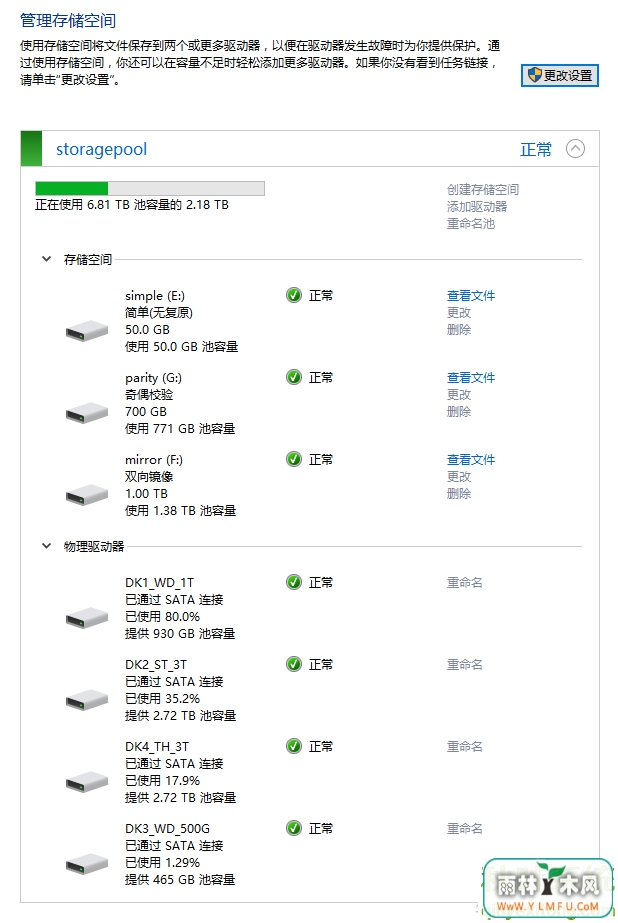Image resolution: width=618 pixels, height=923 pixels.
Task: Click the mirror (F:) drive icon
Action: pos(87,494)
